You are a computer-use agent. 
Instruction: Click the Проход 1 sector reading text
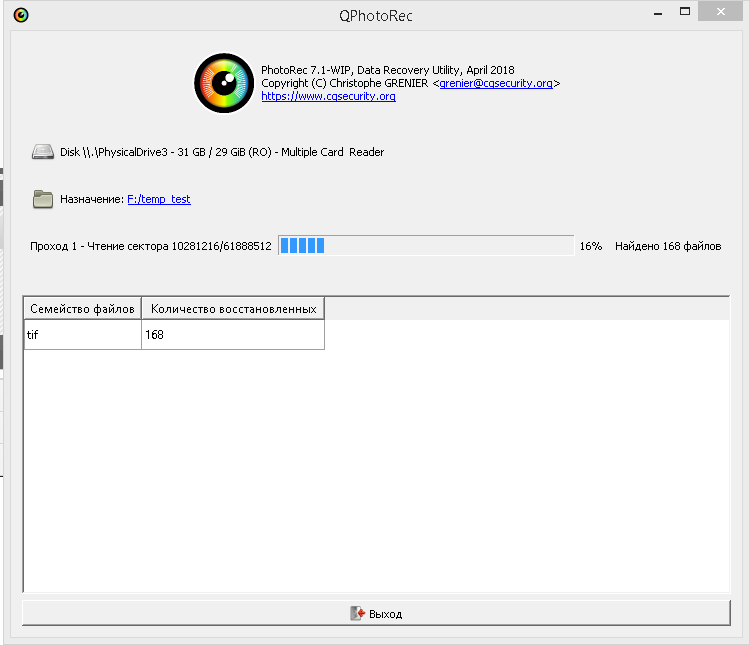point(151,246)
